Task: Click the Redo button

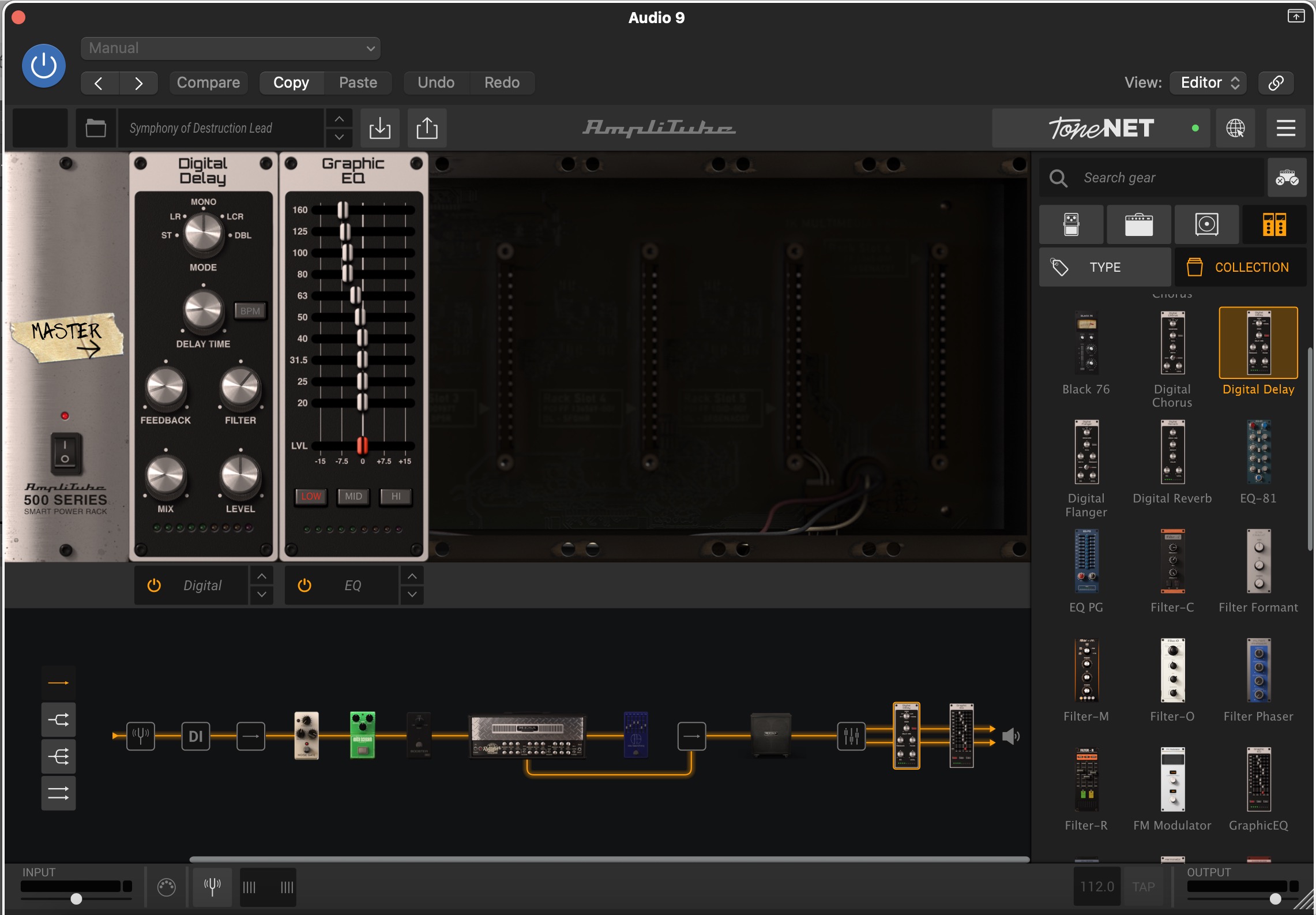Action: (x=502, y=82)
